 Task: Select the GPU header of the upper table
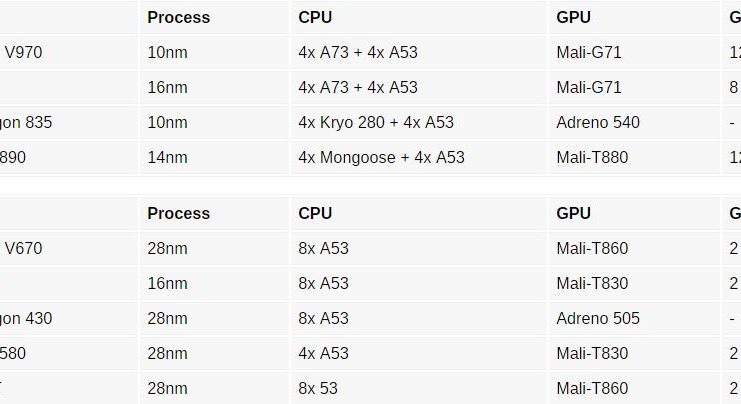coord(574,17)
